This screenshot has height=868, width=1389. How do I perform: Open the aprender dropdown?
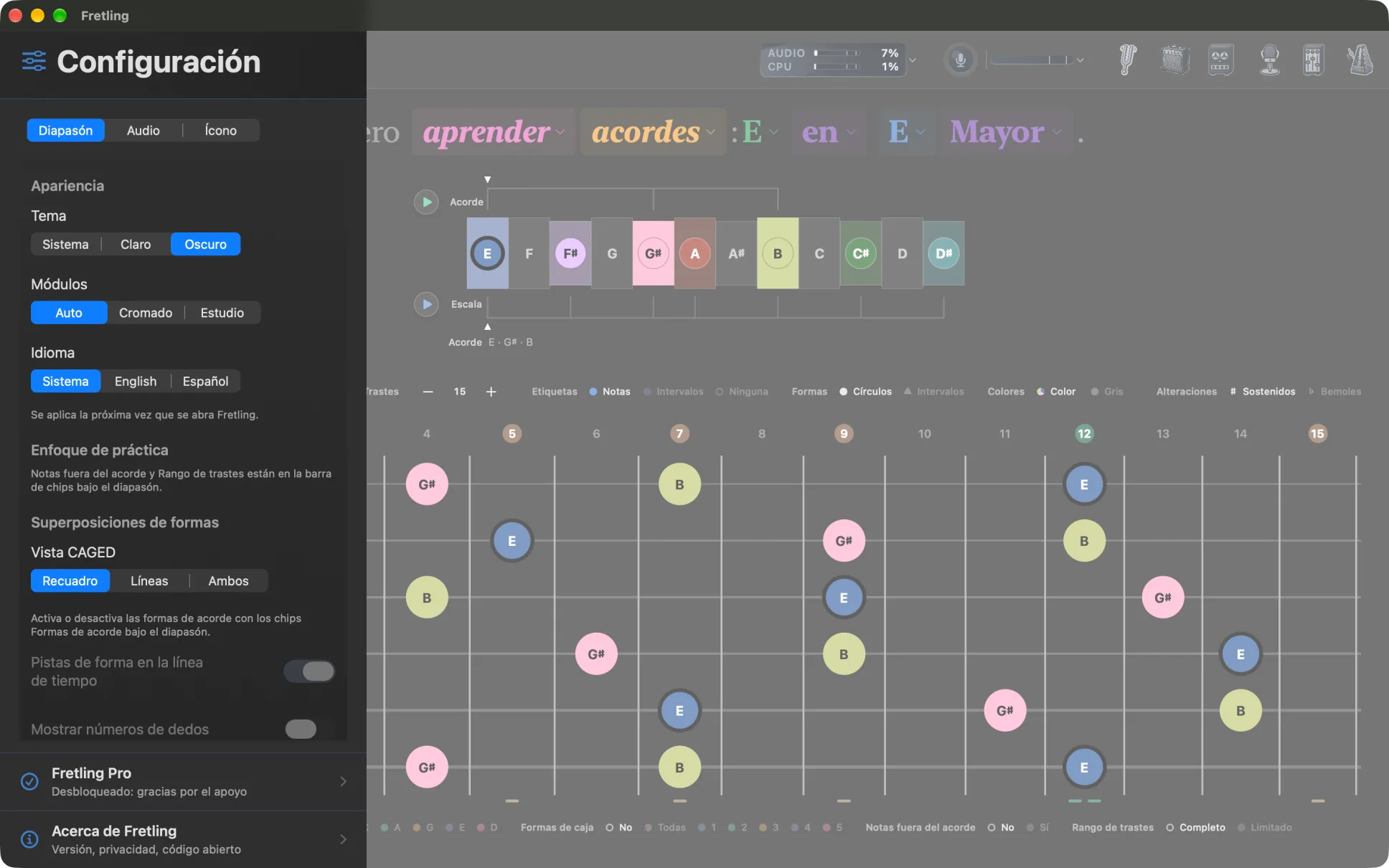[494, 132]
